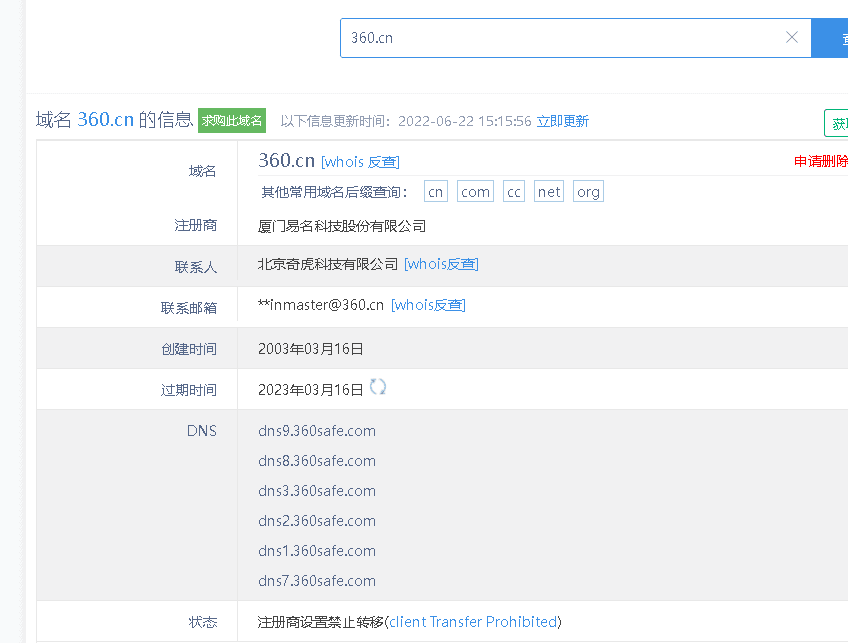Image resolution: width=848 pixels, height=643 pixels.
Task: Click DNS entry dns1.360safe.com
Action: [x=317, y=551]
